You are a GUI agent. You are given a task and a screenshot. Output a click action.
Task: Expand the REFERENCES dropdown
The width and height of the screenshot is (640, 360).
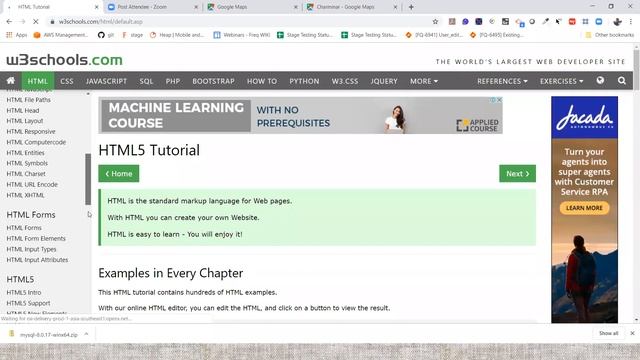pos(502,81)
